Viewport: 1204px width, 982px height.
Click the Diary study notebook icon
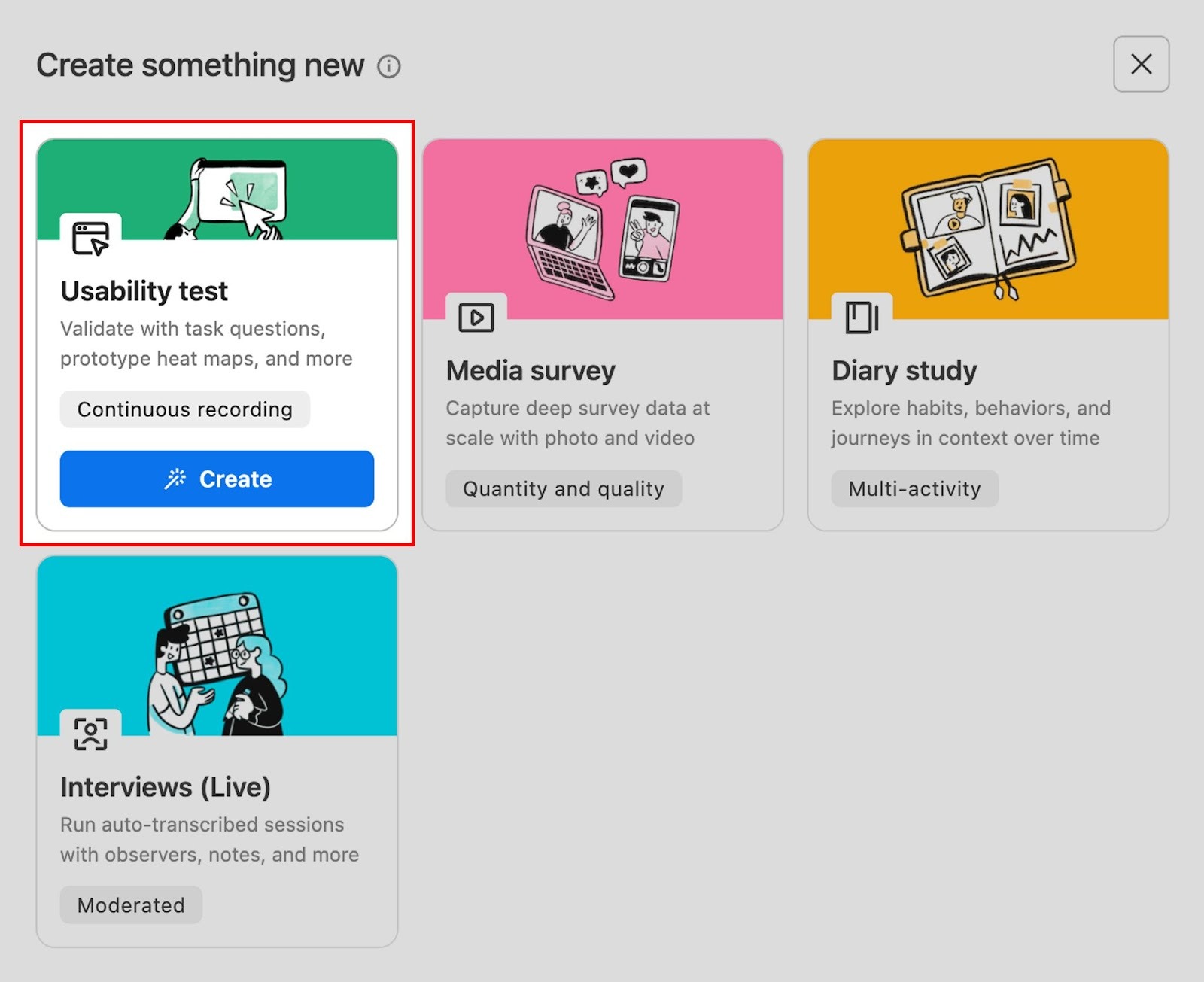tap(862, 318)
